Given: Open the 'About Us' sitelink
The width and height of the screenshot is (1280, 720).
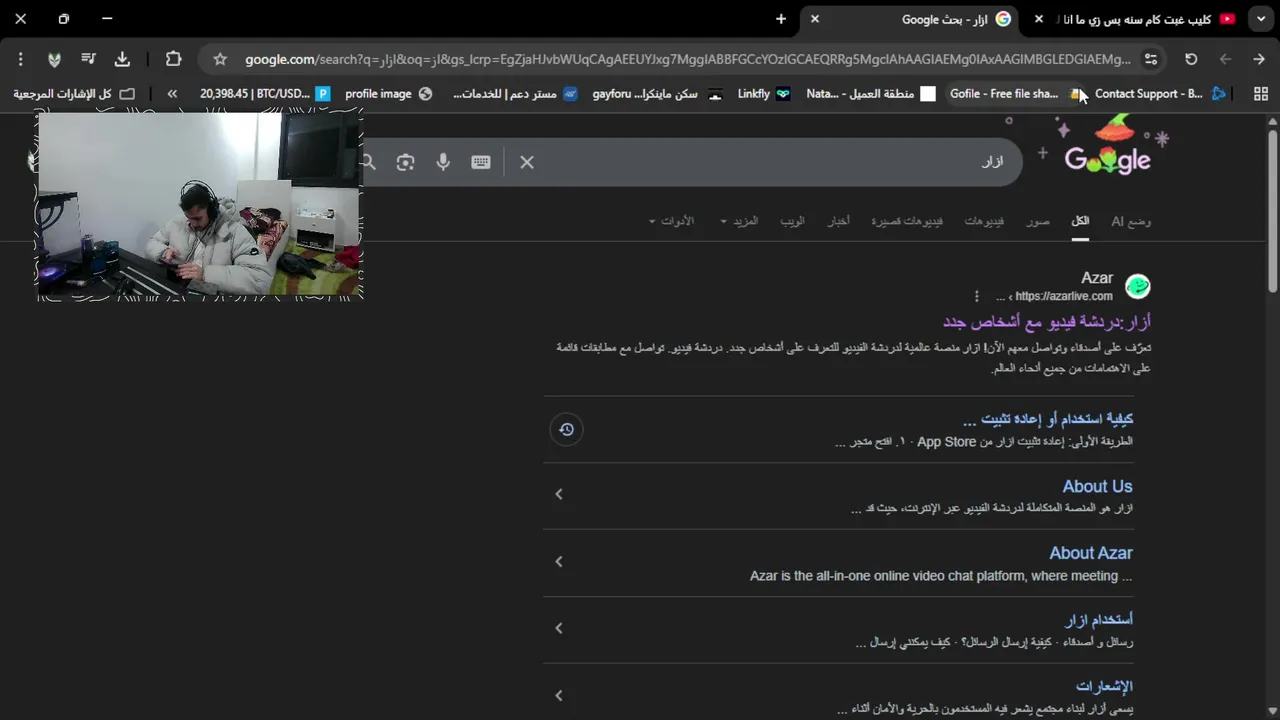Looking at the screenshot, I should (x=1097, y=487).
